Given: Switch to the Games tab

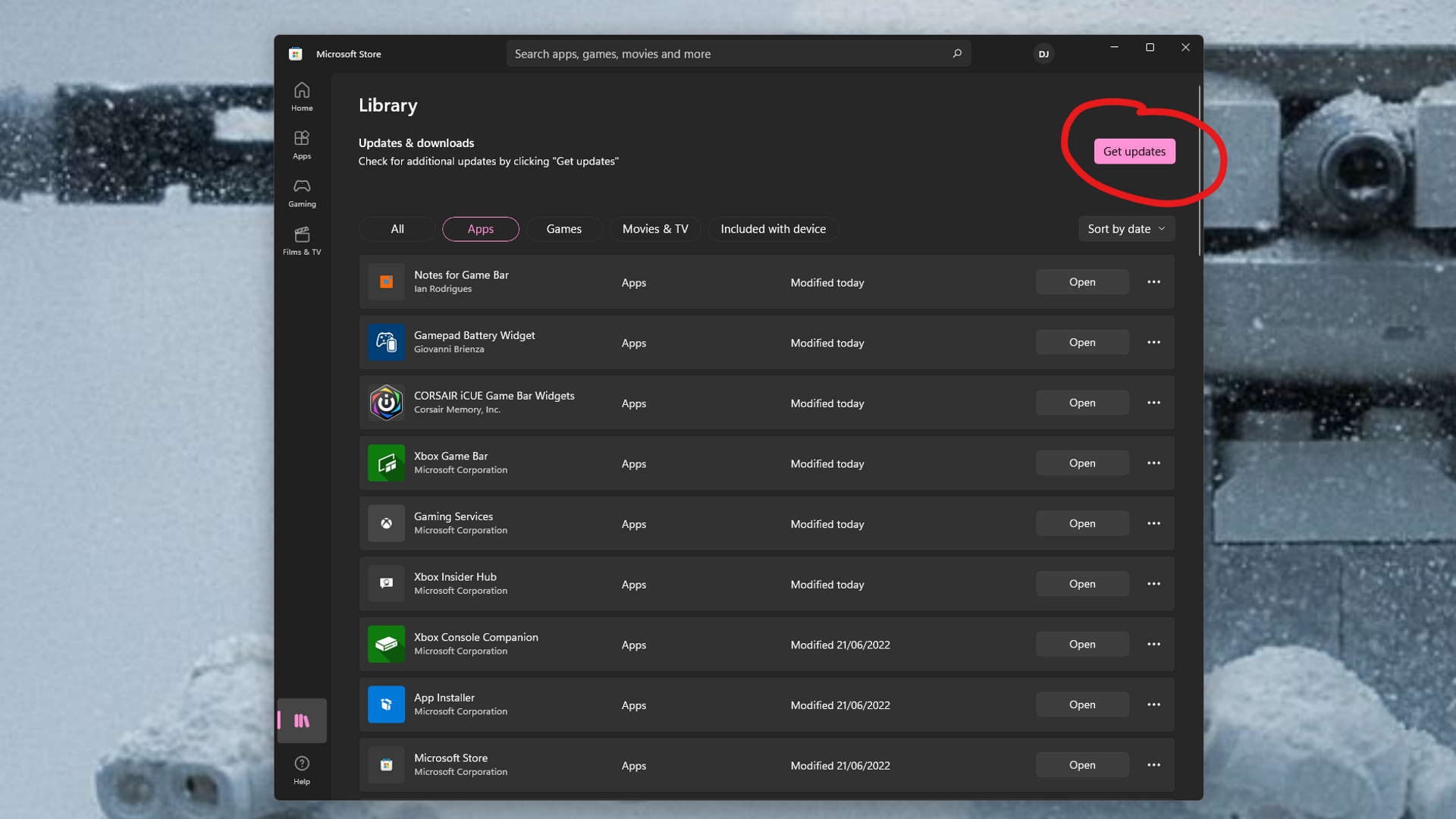Looking at the screenshot, I should 563,228.
